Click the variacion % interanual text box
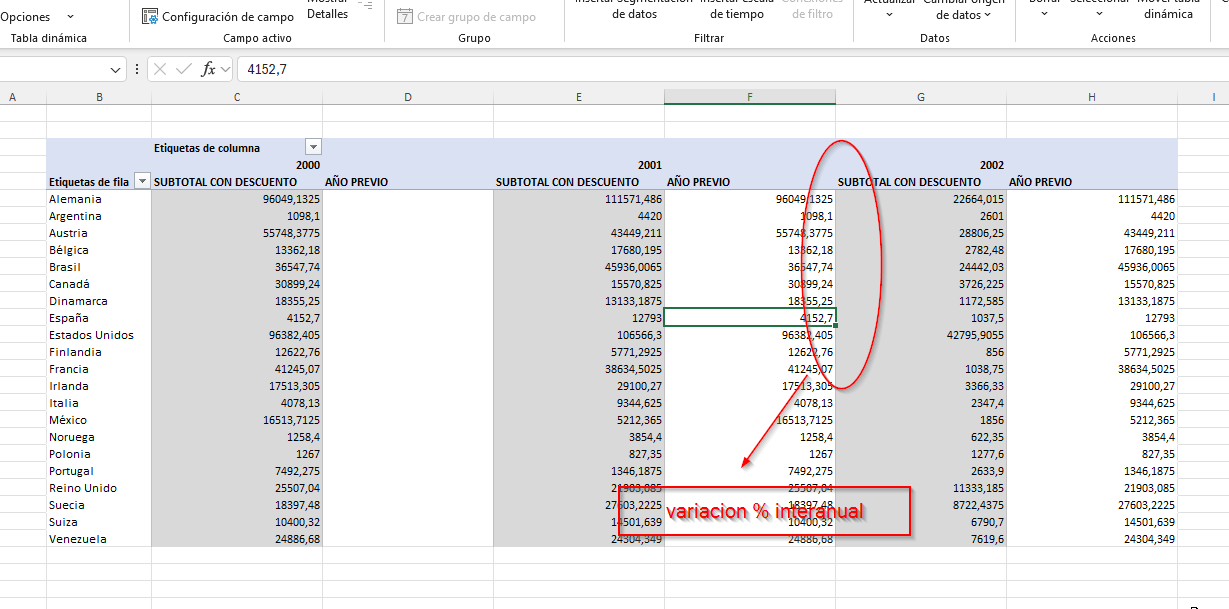Viewport: 1229px width, 609px height. (764, 511)
